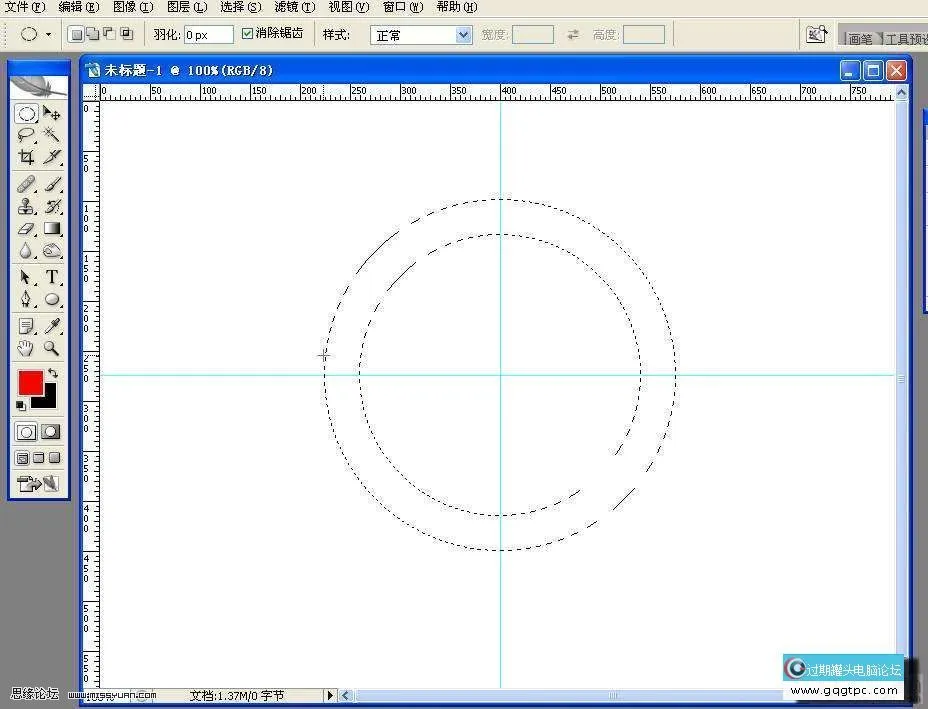Image resolution: width=928 pixels, height=709 pixels.
Task: Select the Hand tool
Action: 26,349
